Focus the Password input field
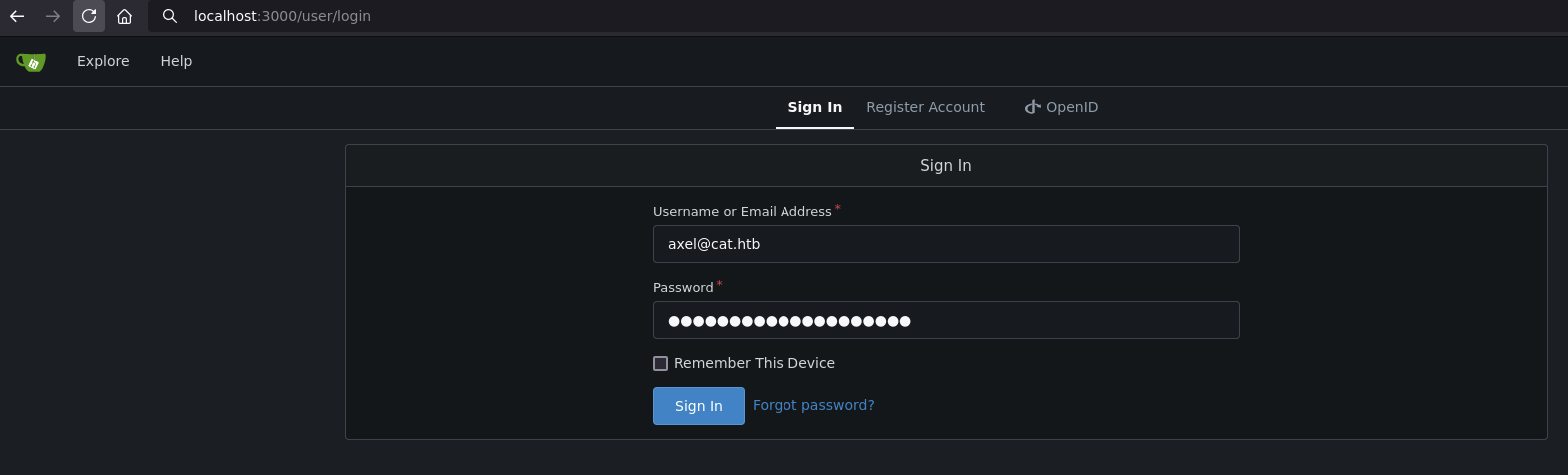The image size is (1568, 475). click(945, 320)
